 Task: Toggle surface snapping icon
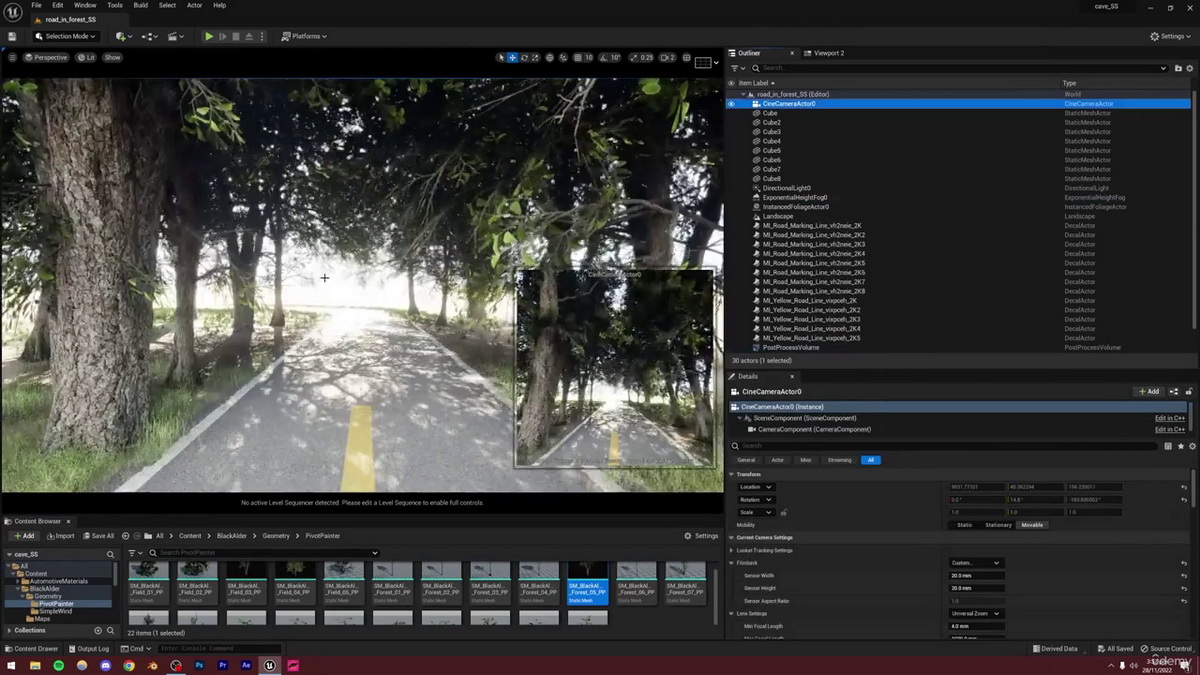pyautogui.click(x=563, y=57)
